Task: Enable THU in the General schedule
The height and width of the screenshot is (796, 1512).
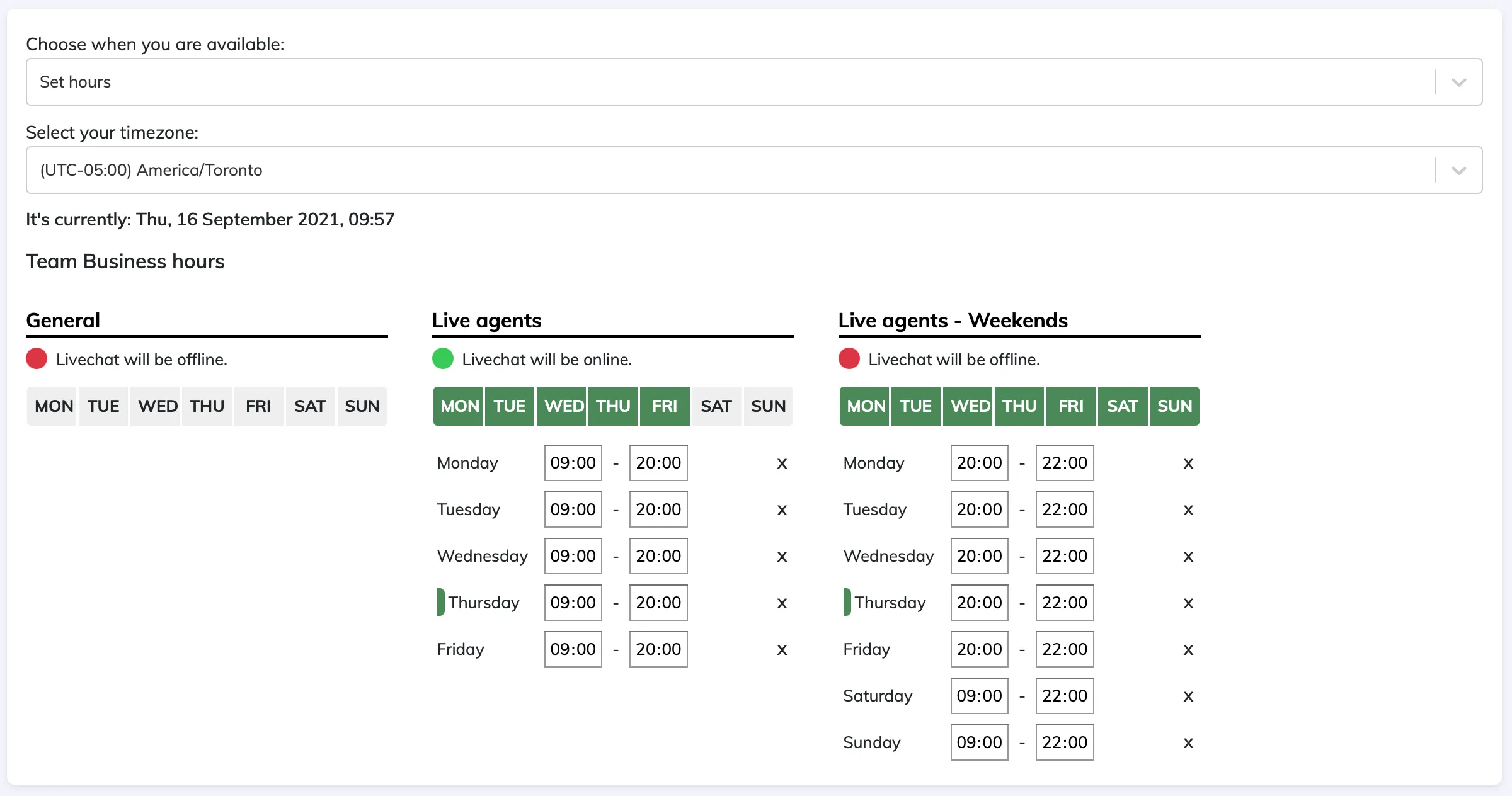Action: [x=207, y=406]
